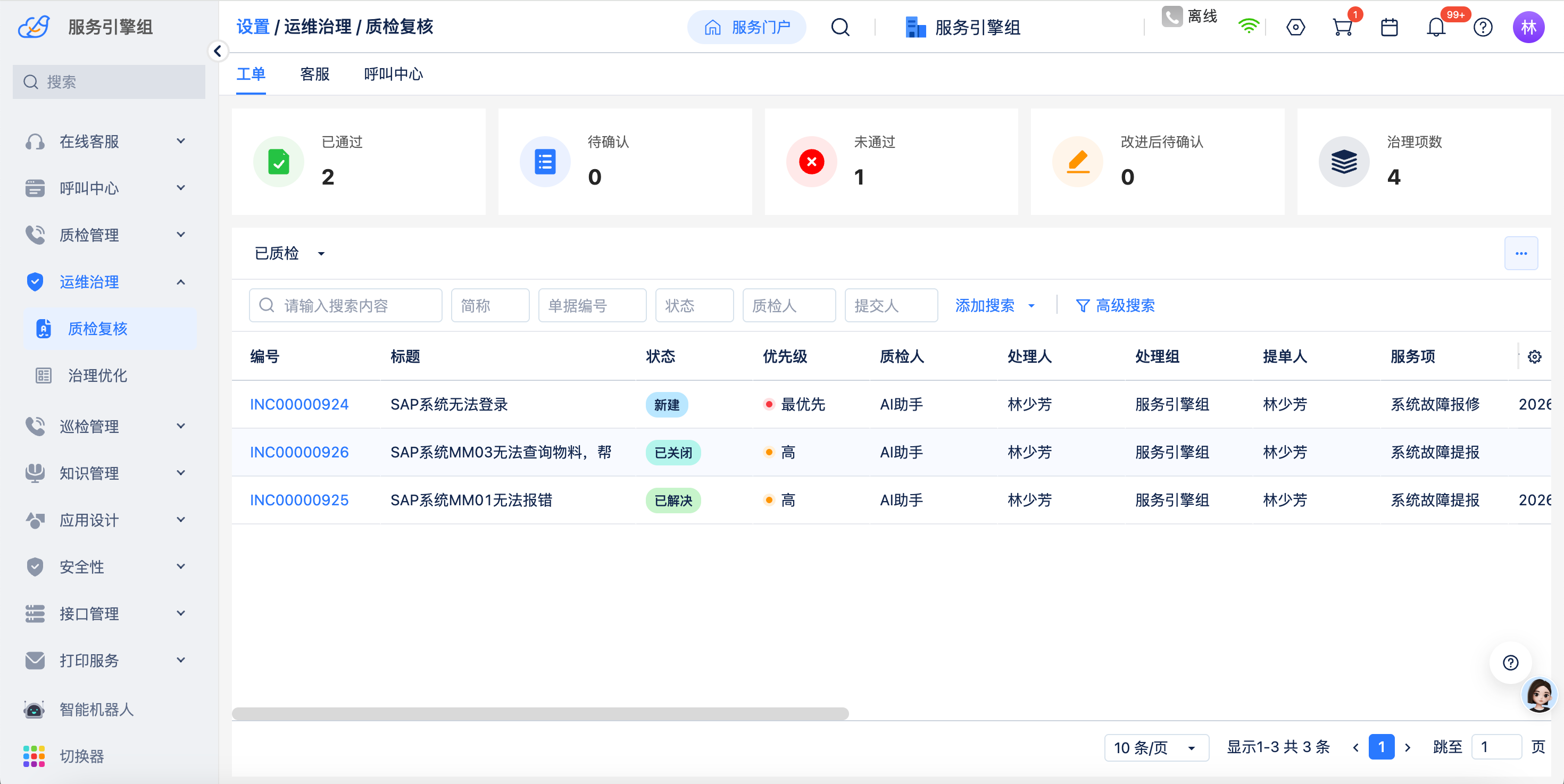
Task: Click the horizontal table scrollbar
Action: pyautogui.click(x=540, y=714)
